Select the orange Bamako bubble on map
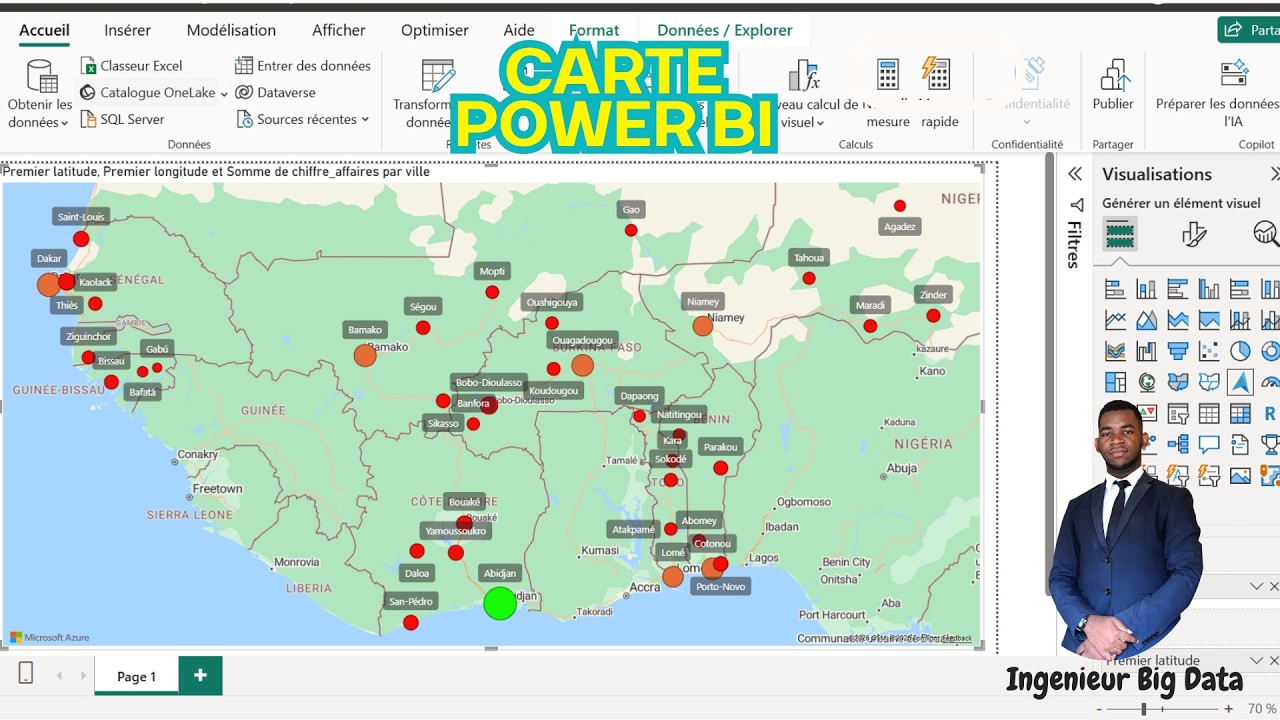 click(365, 355)
